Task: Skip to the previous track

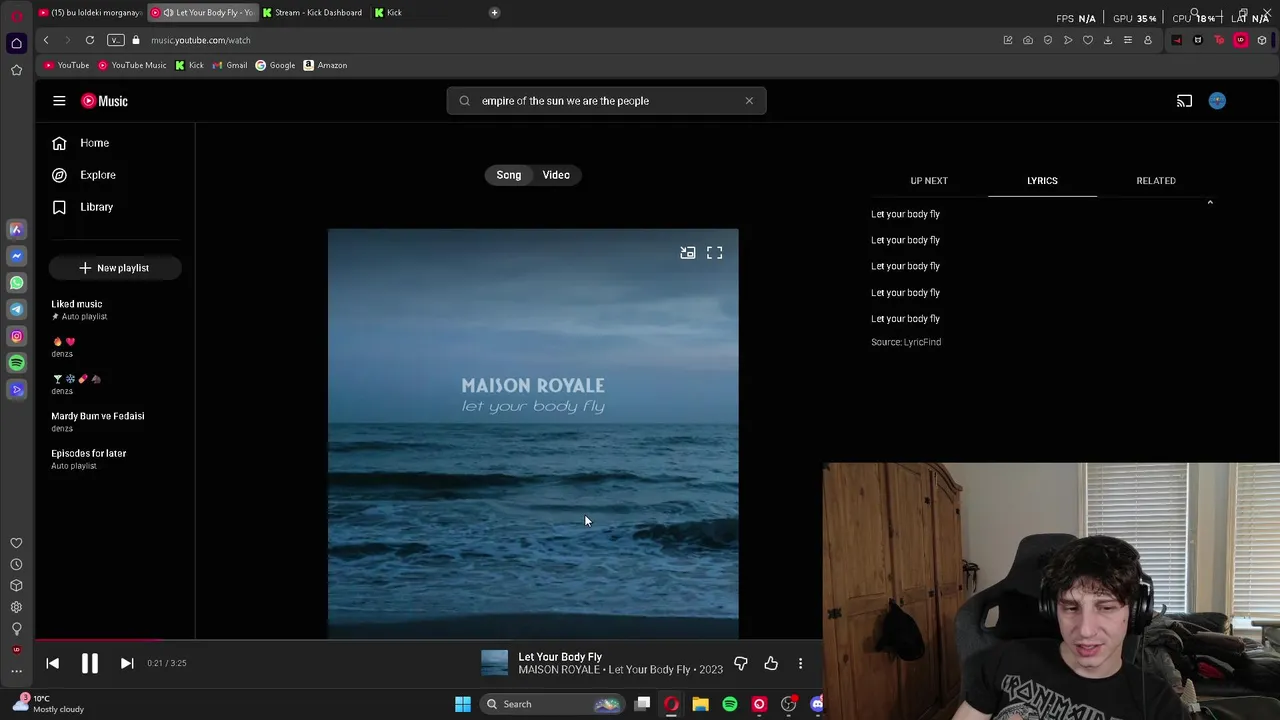Action: [53, 663]
